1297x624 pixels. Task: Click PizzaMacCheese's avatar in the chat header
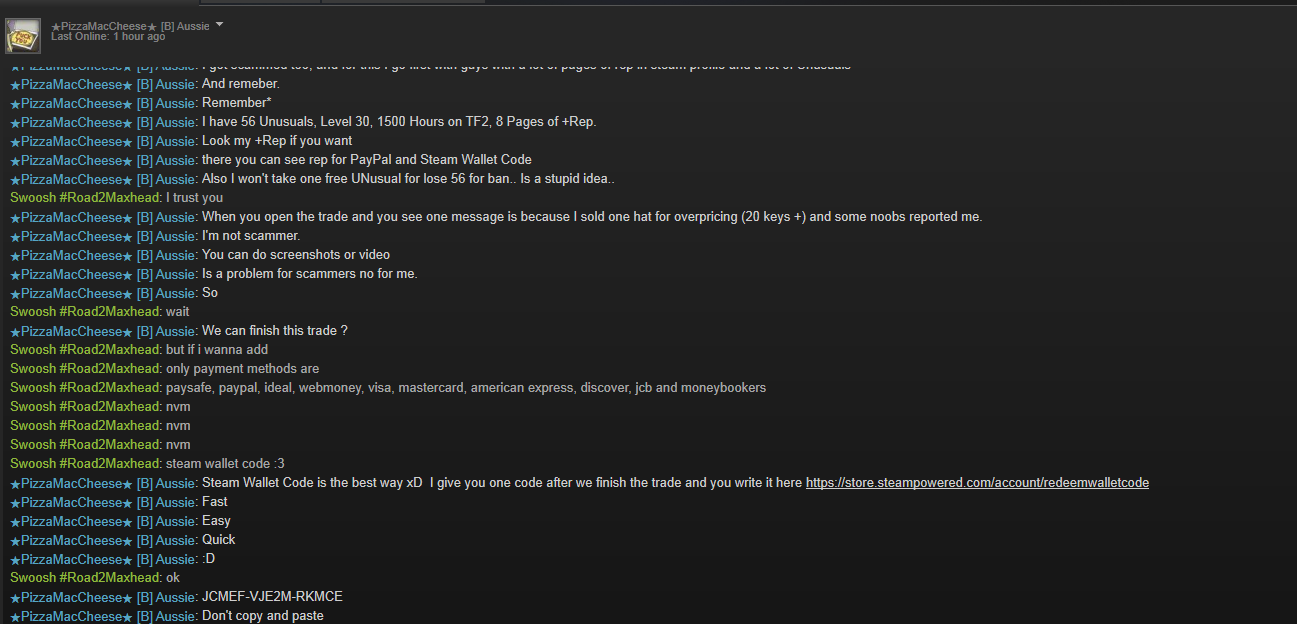[23, 35]
